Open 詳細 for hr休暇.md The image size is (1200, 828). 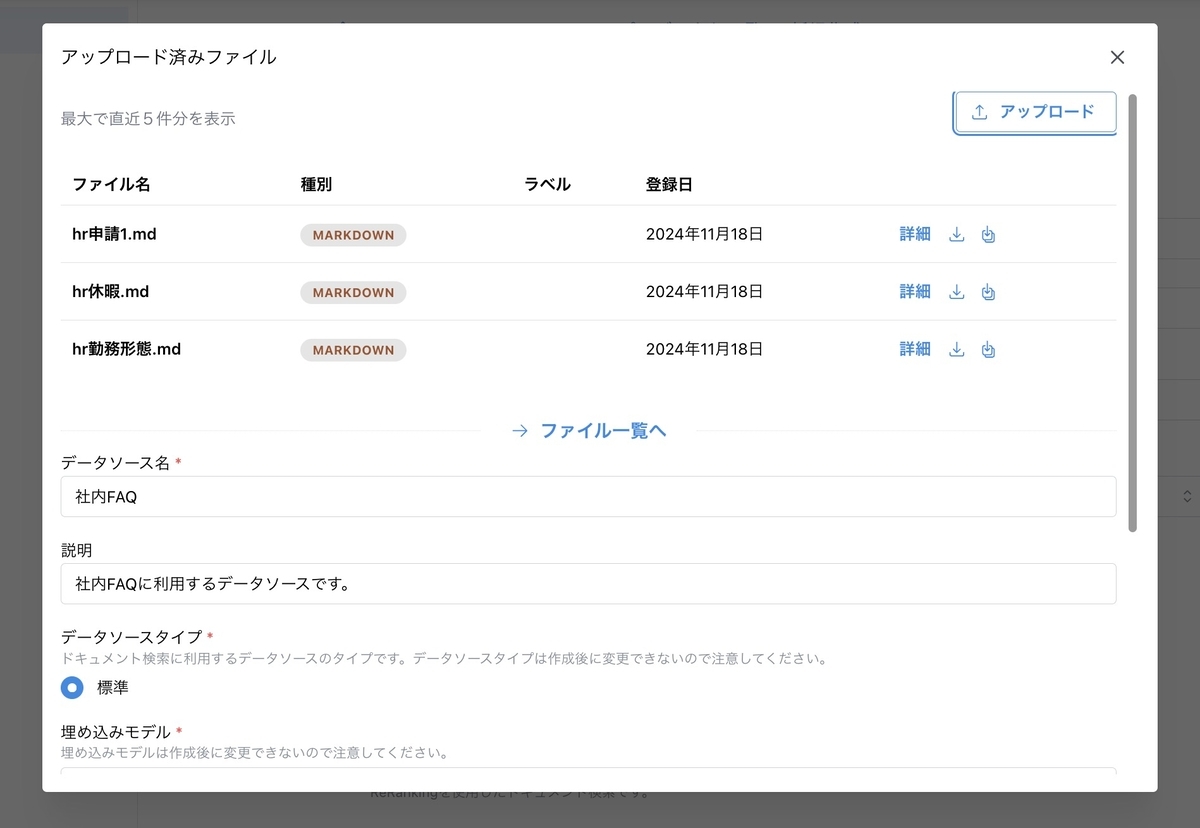point(915,291)
